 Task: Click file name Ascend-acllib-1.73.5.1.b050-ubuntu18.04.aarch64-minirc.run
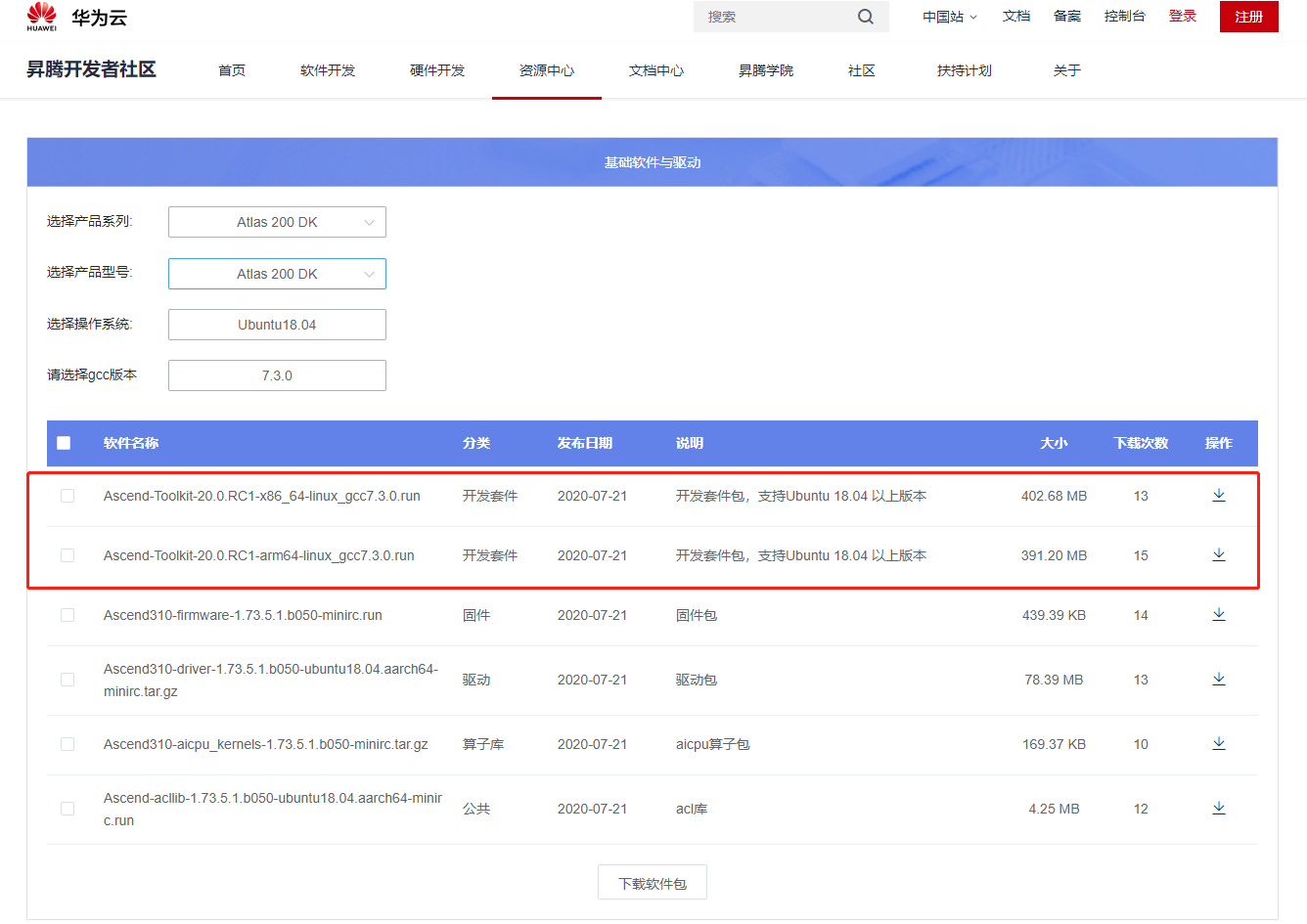coord(273,809)
